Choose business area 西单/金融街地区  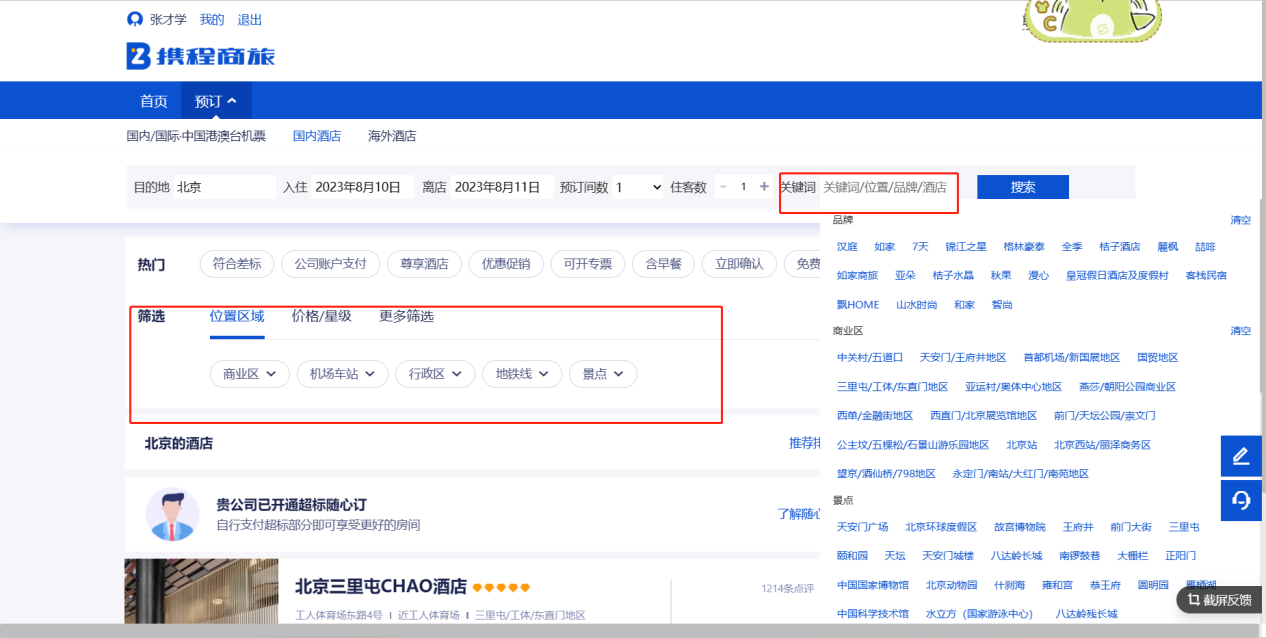click(875, 415)
